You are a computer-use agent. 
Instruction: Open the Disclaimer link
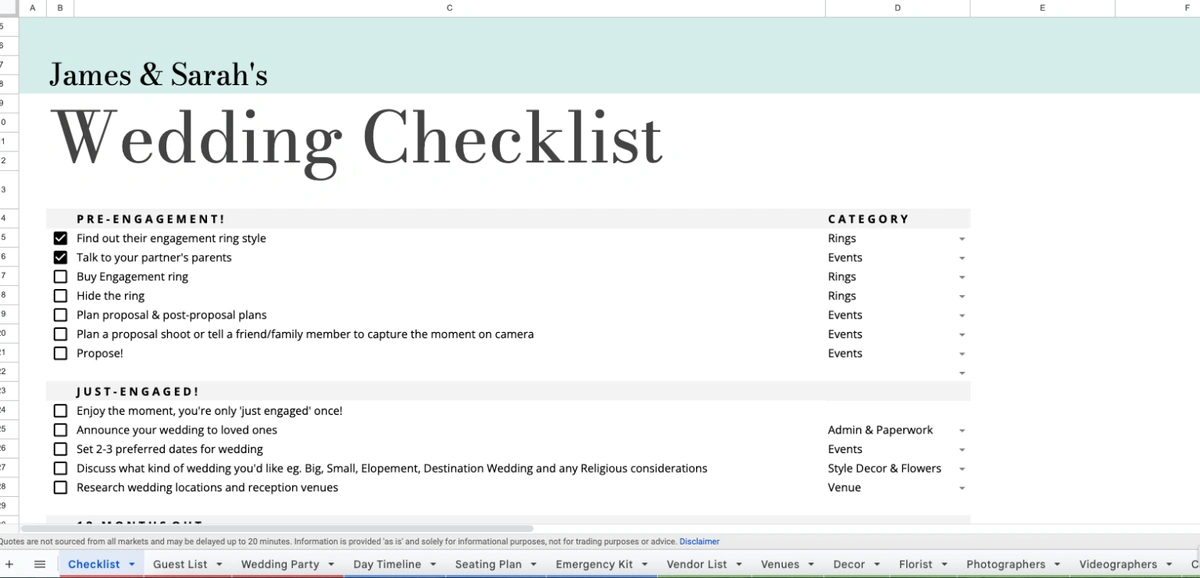coord(699,541)
